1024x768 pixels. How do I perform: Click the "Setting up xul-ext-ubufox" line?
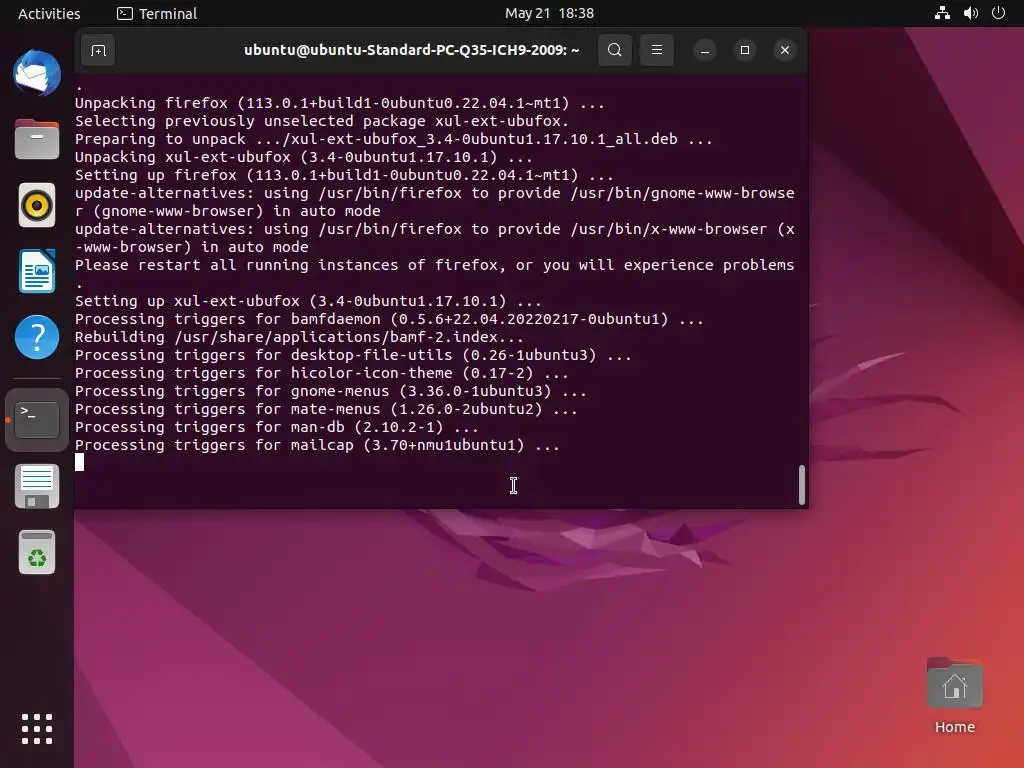[308, 301]
